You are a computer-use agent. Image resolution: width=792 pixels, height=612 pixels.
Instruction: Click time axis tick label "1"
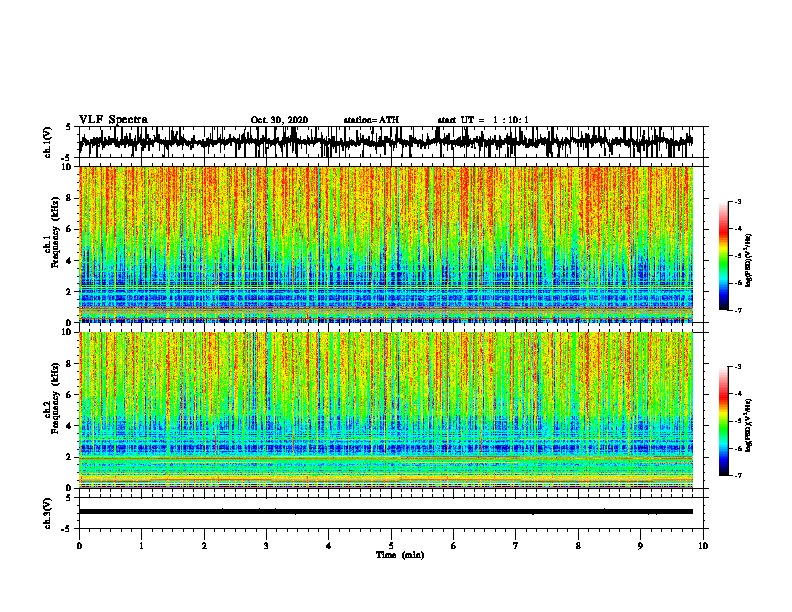(141, 546)
